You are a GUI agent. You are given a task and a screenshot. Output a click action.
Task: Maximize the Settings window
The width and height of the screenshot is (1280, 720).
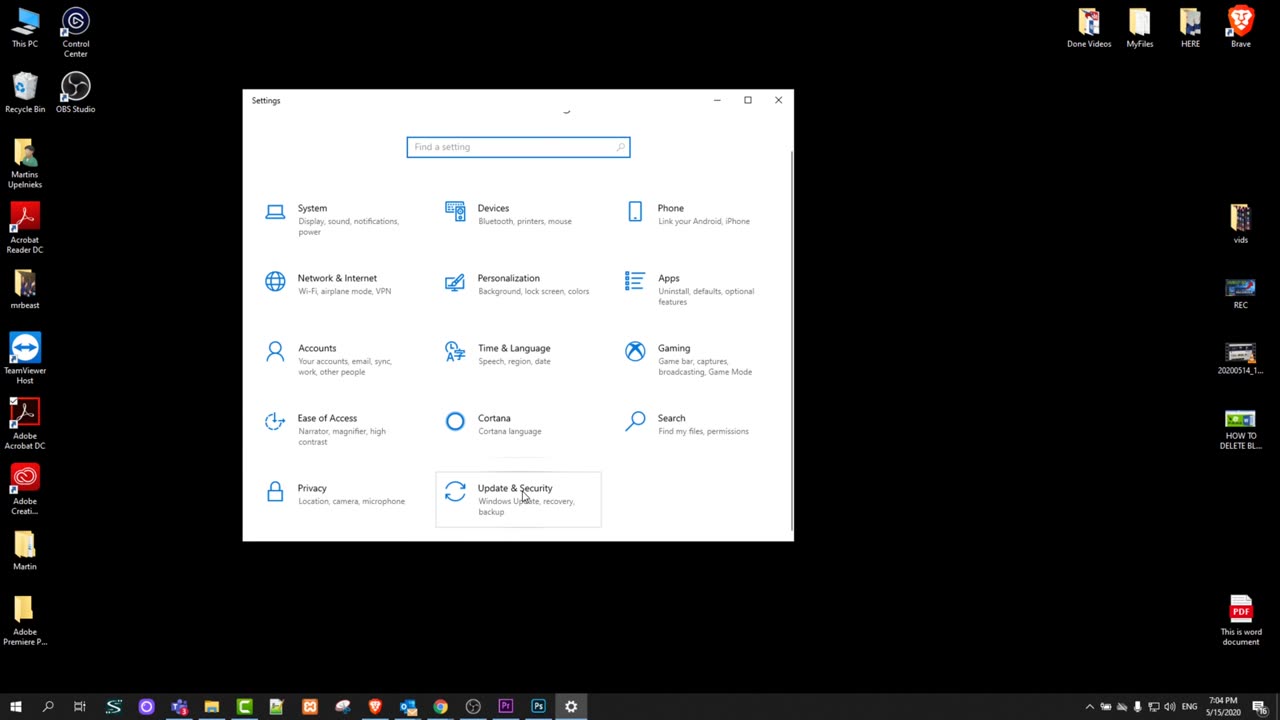pos(747,100)
